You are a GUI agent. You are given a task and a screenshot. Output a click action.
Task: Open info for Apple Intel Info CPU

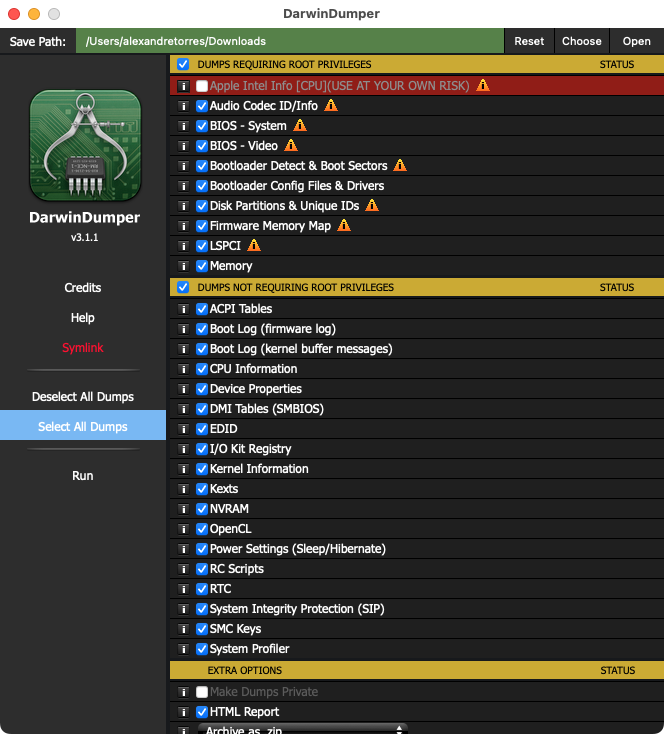(x=184, y=86)
